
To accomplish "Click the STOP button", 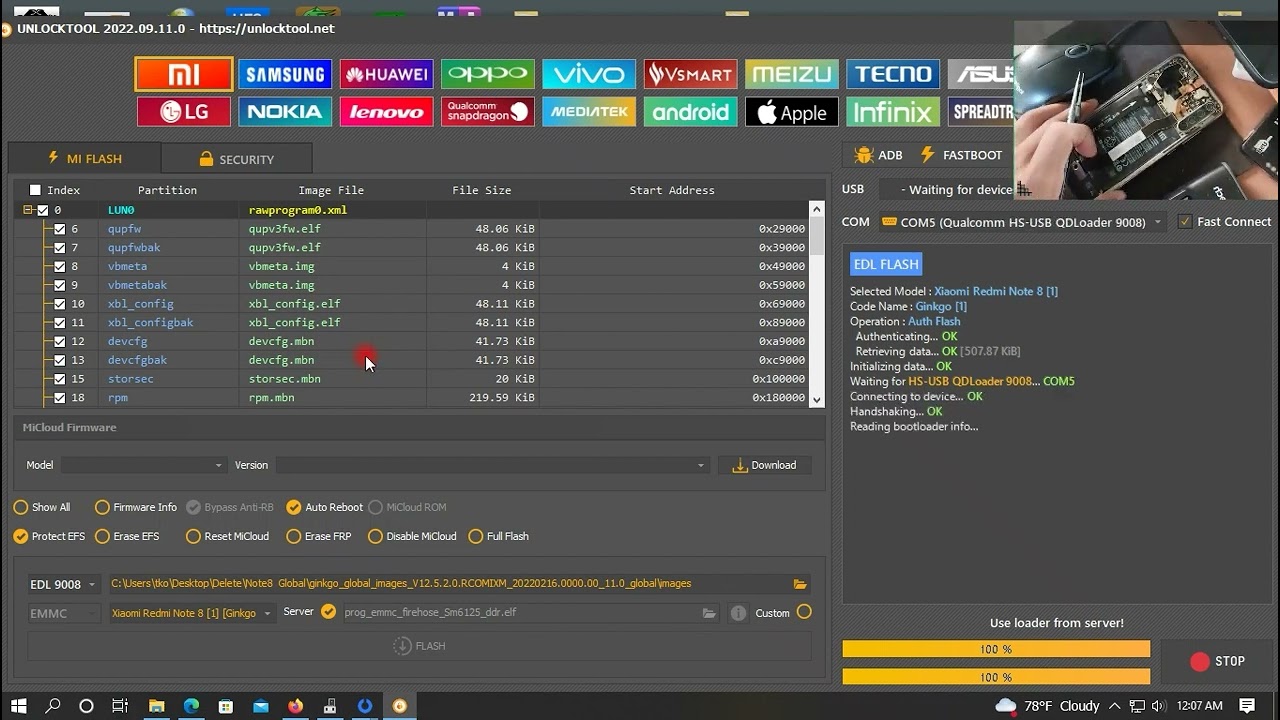I will pos(1218,662).
